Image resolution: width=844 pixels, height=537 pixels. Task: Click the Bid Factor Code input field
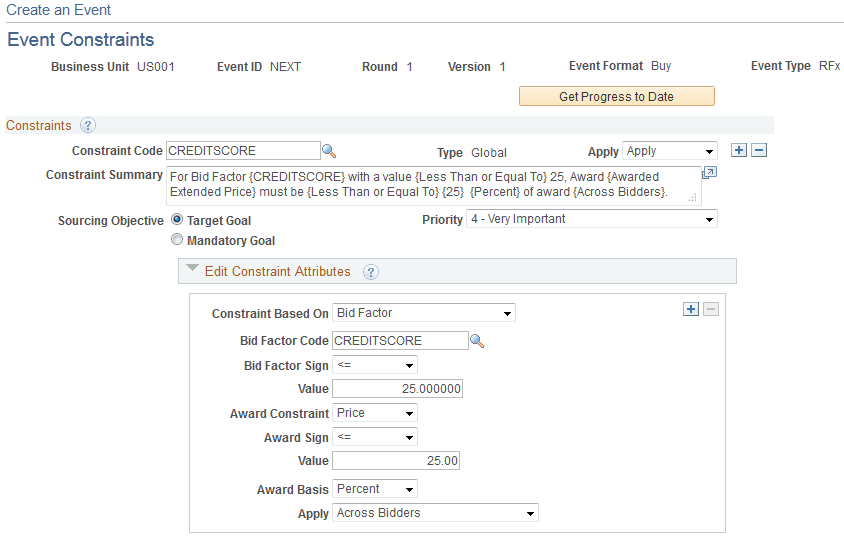(x=400, y=341)
